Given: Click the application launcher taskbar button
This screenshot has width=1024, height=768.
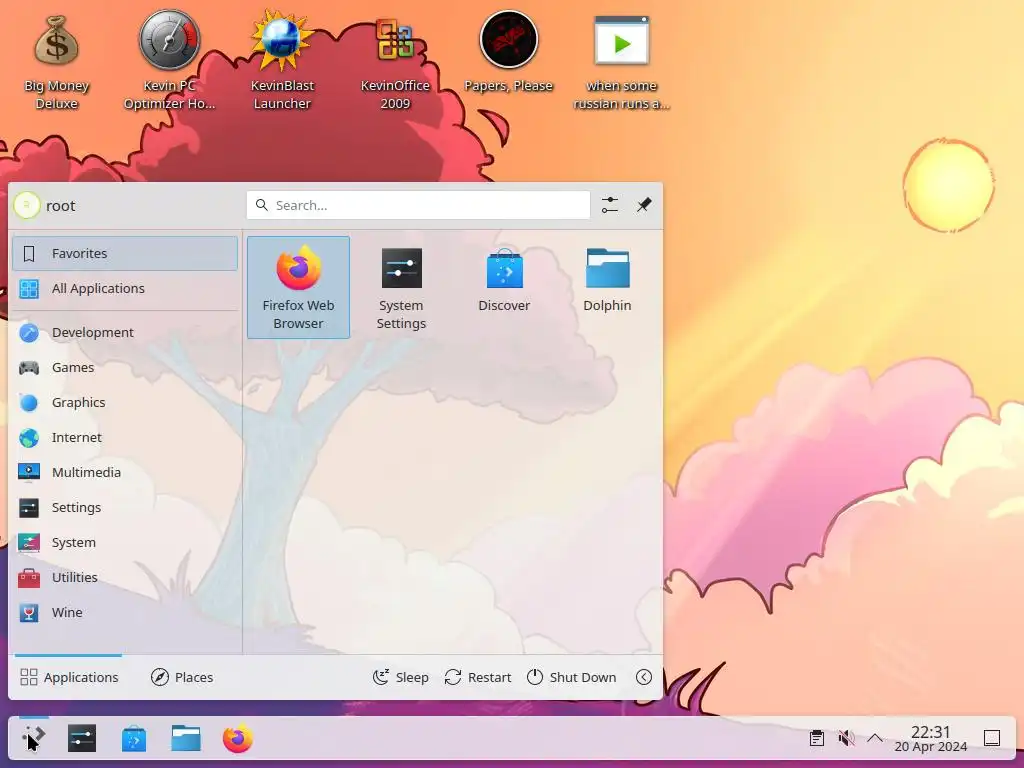Looking at the screenshot, I should click(33, 739).
